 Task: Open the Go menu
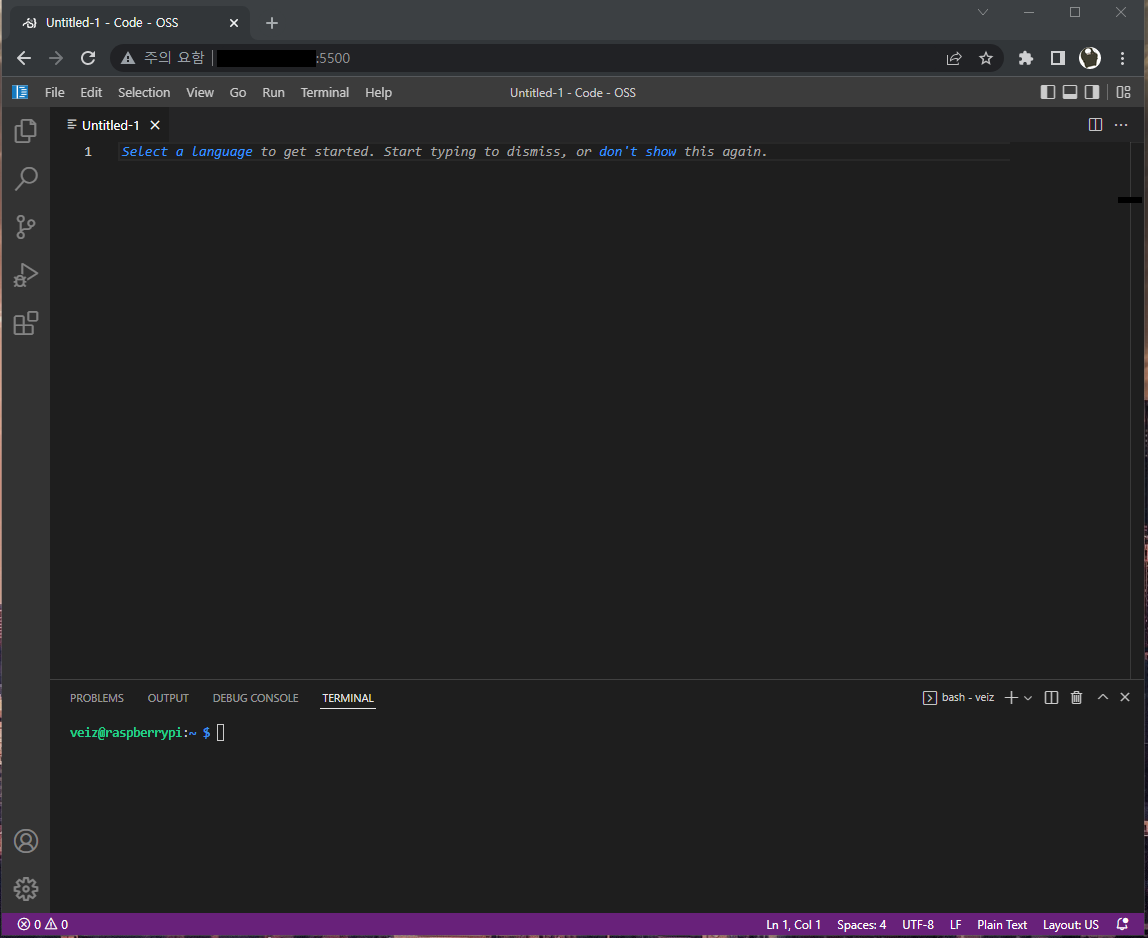point(237,92)
